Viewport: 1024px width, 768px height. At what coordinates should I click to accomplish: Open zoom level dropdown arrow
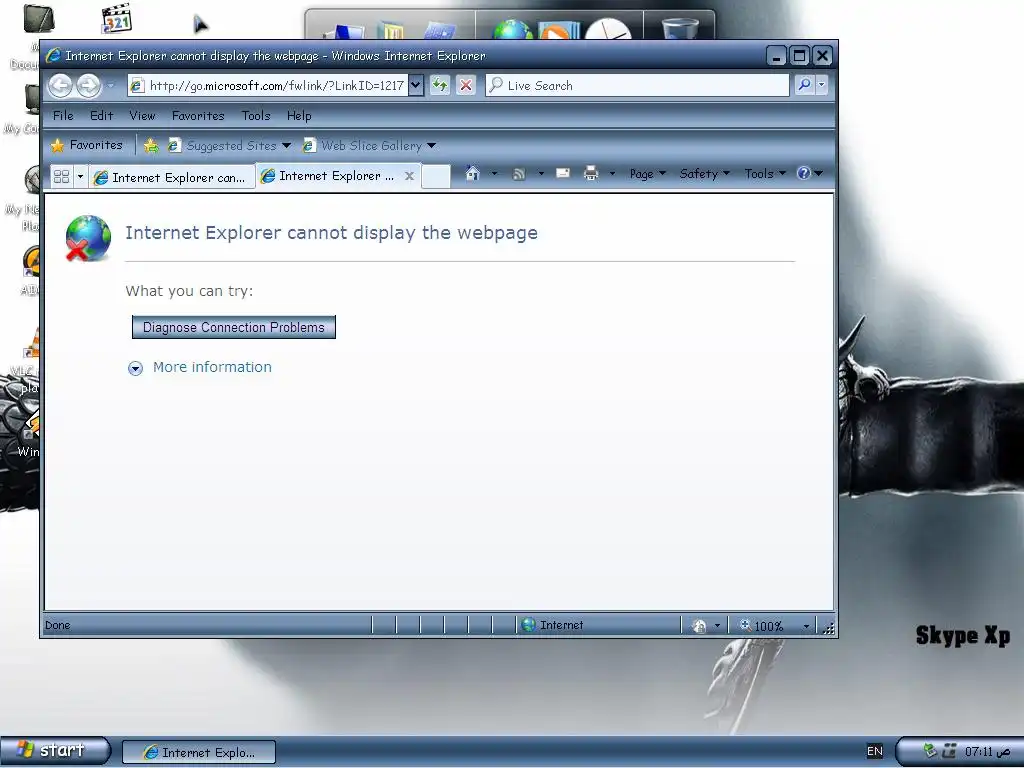point(806,626)
